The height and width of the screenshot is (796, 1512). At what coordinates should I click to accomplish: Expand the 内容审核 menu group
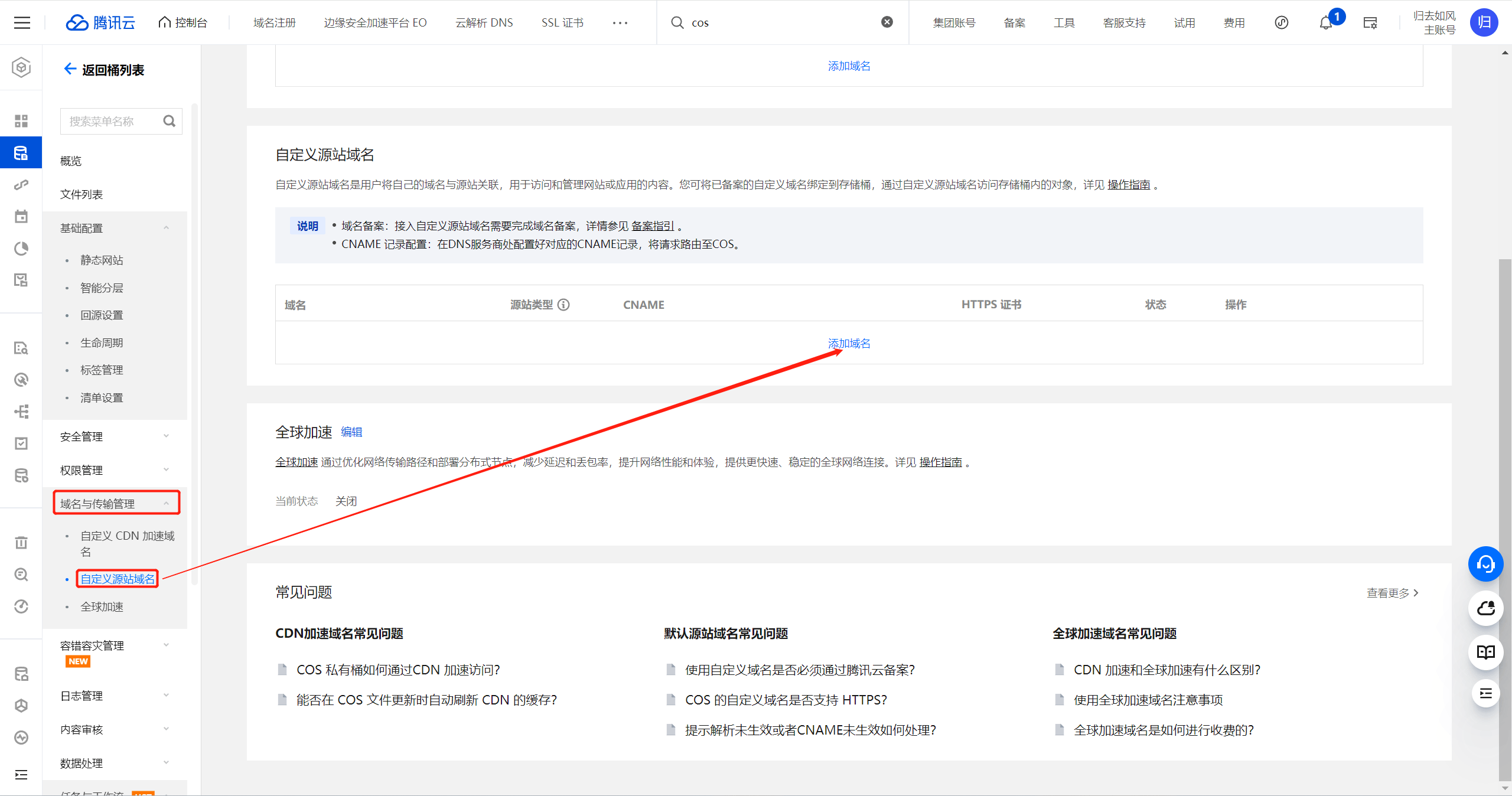pyautogui.click(x=115, y=729)
